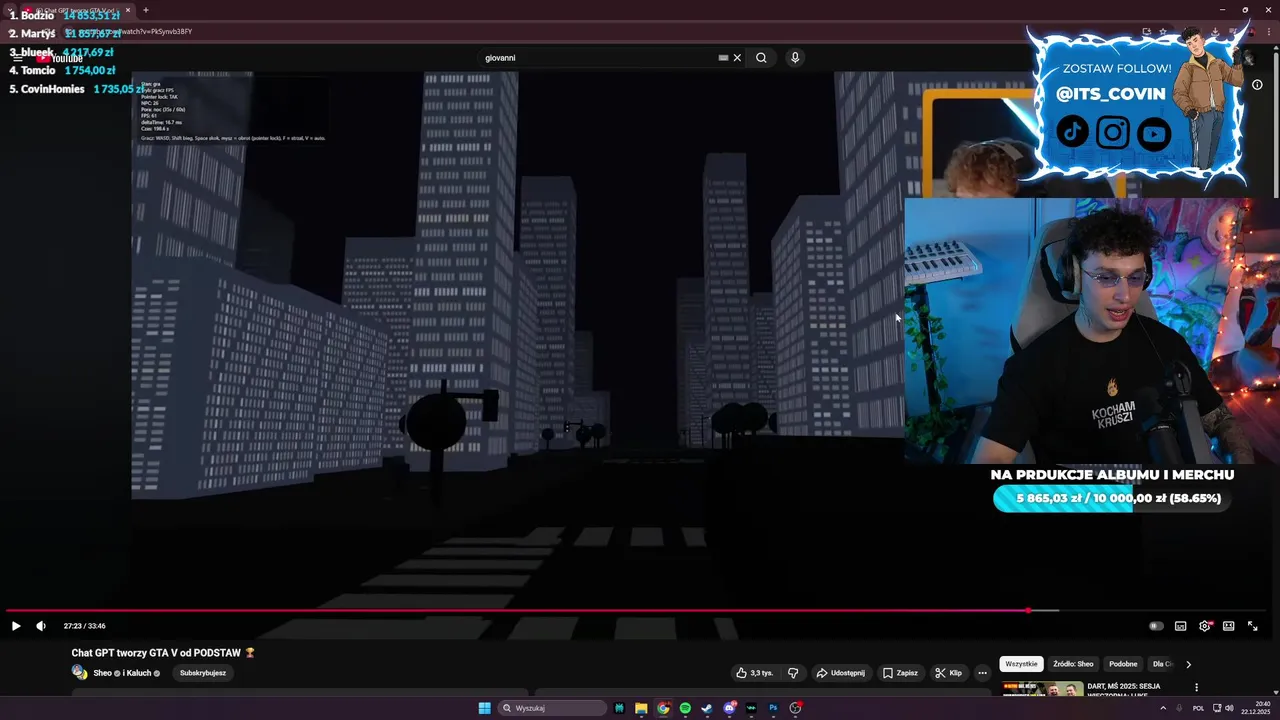
Task: Like the video with 3,3 tys.
Action: [x=755, y=673]
